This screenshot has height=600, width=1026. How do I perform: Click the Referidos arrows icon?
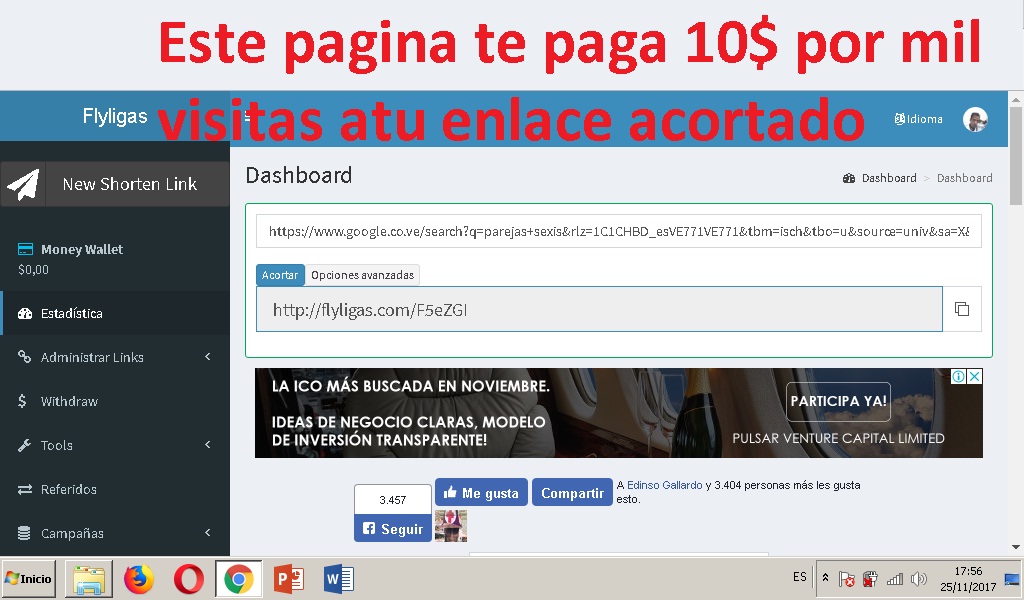(25, 489)
